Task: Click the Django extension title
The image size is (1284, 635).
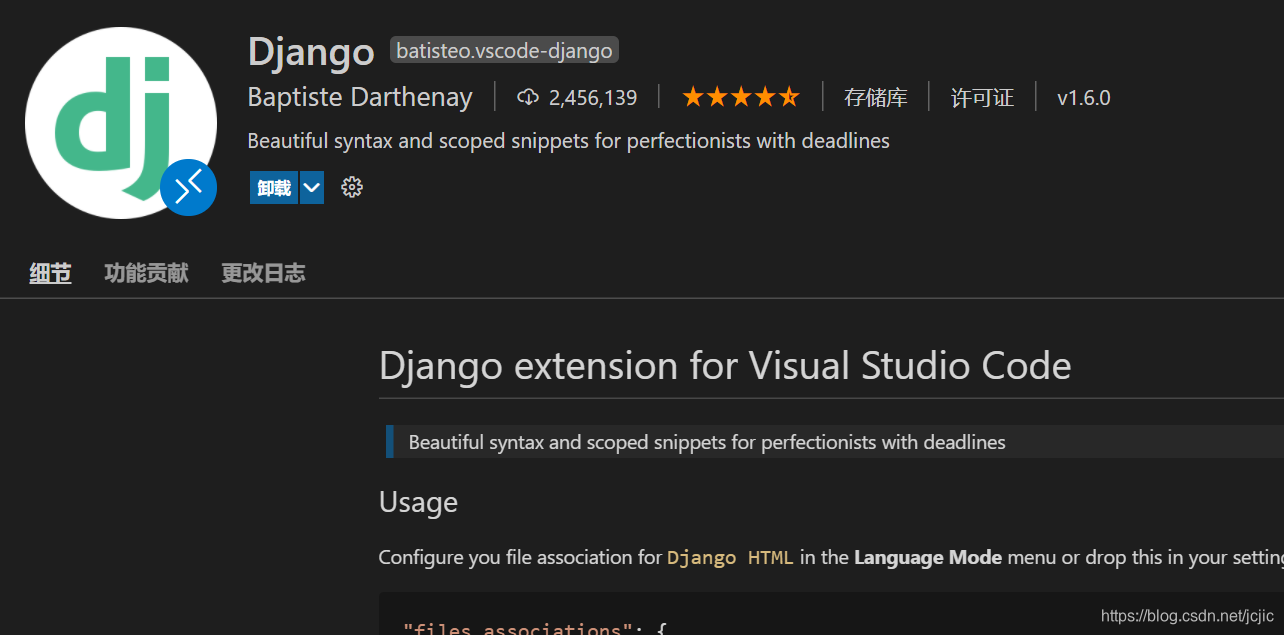Action: pos(311,52)
